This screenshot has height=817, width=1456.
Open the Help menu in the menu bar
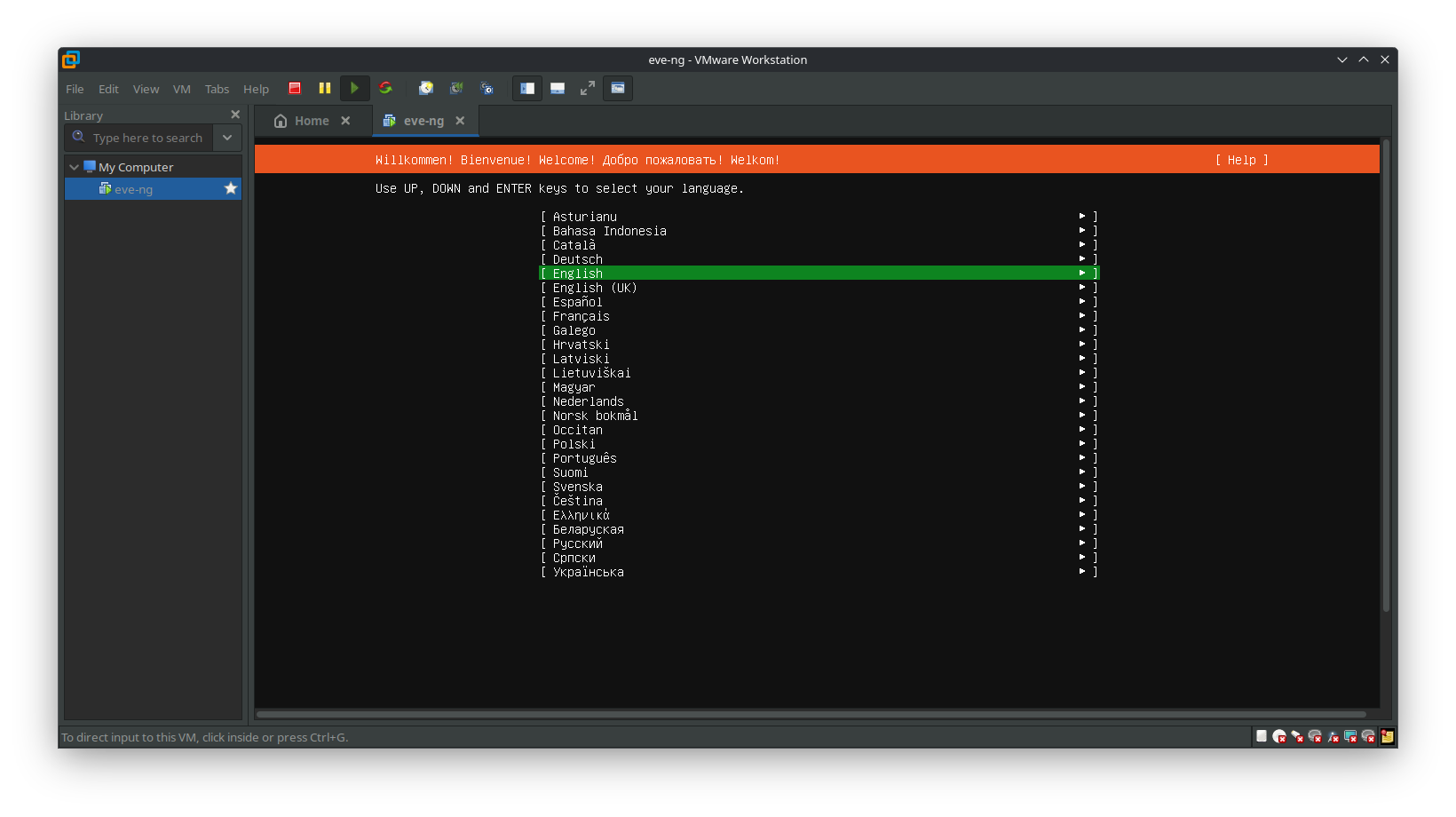click(x=256, y=89)
